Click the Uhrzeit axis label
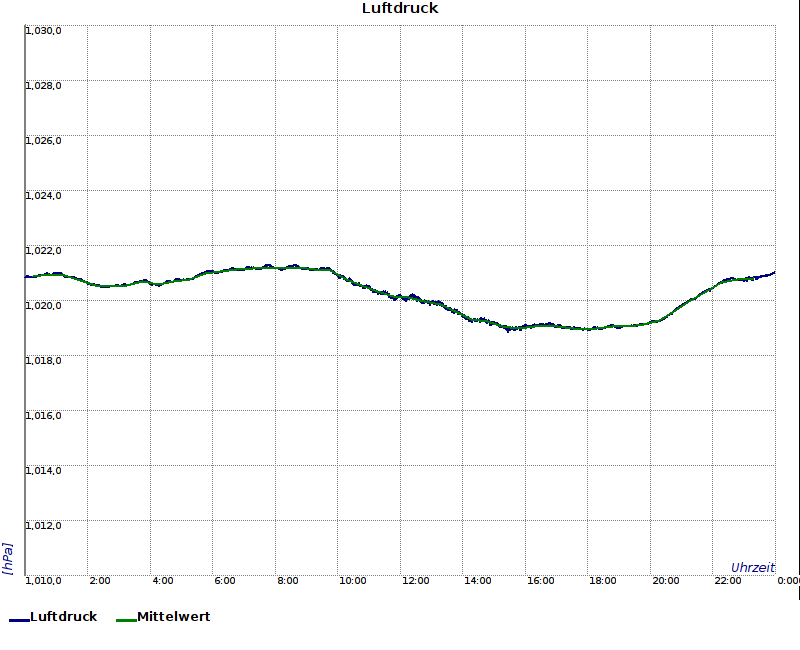The width and height of the screenshot is (800, 650). [753, 568]
